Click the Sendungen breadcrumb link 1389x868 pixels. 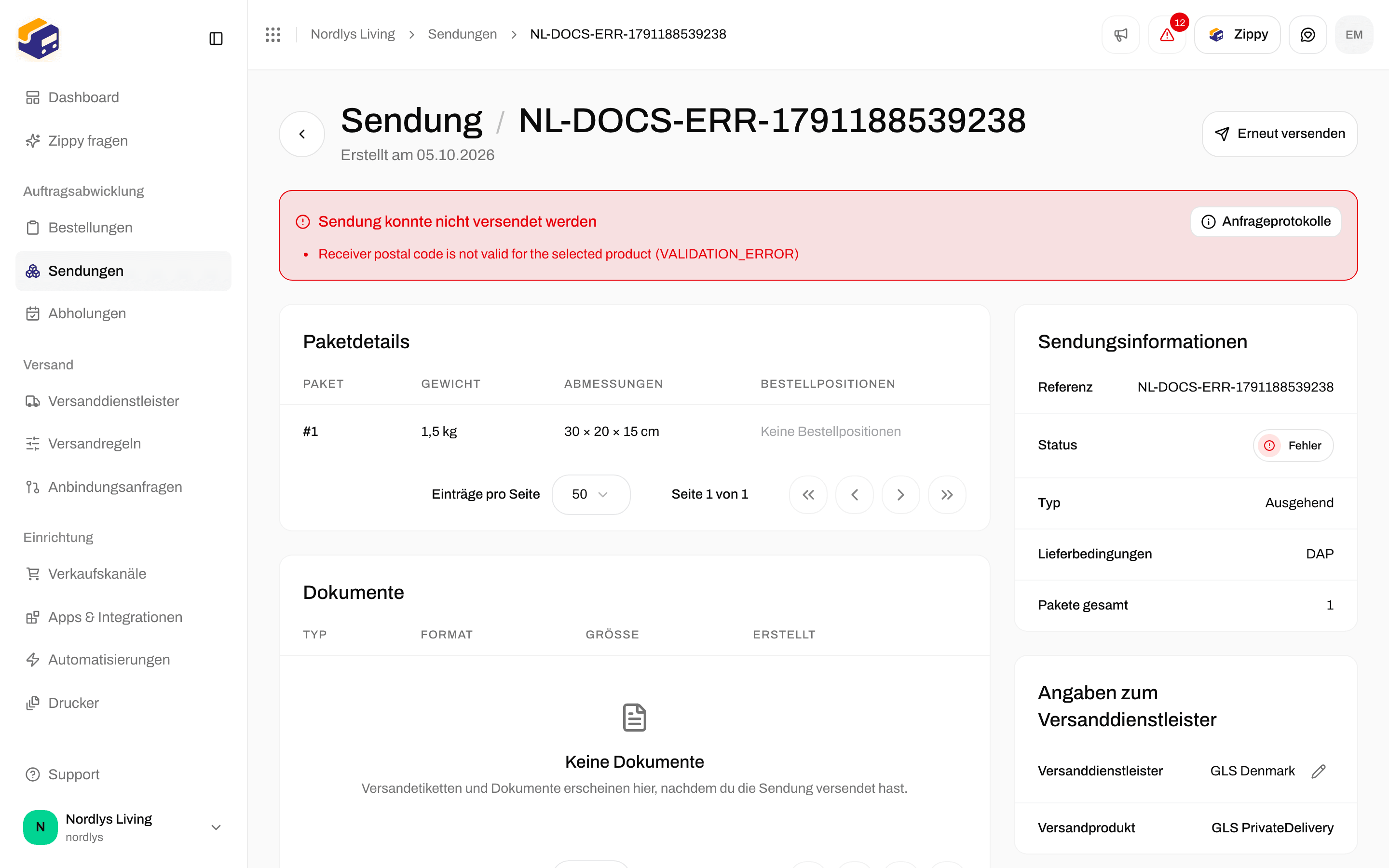click(462, 34)
